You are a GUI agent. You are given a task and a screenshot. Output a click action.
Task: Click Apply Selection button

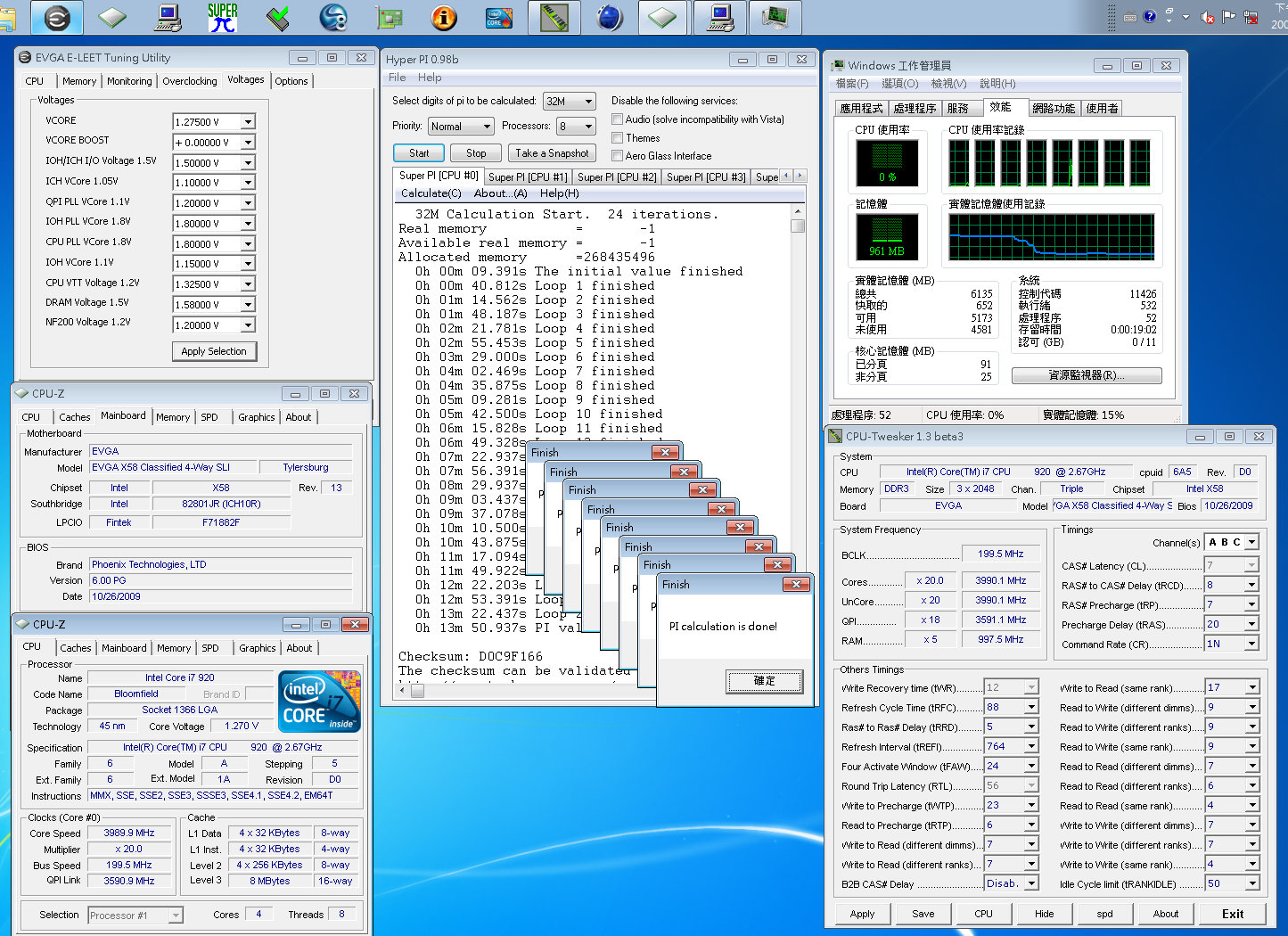point(214,351)
